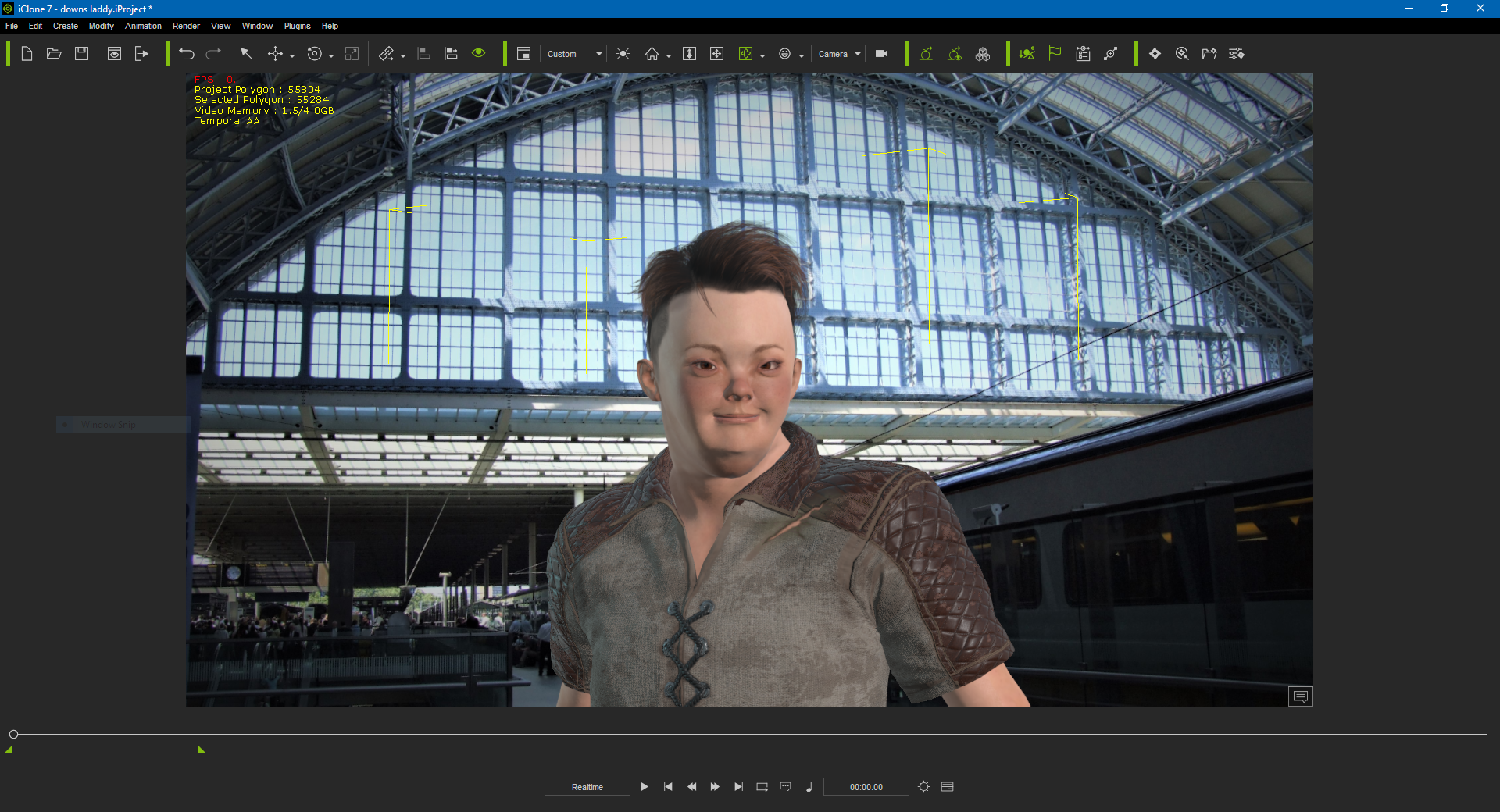Click the green flag toolbar icon
The width and height of the screenshot is (1500, 812).
1055,53
